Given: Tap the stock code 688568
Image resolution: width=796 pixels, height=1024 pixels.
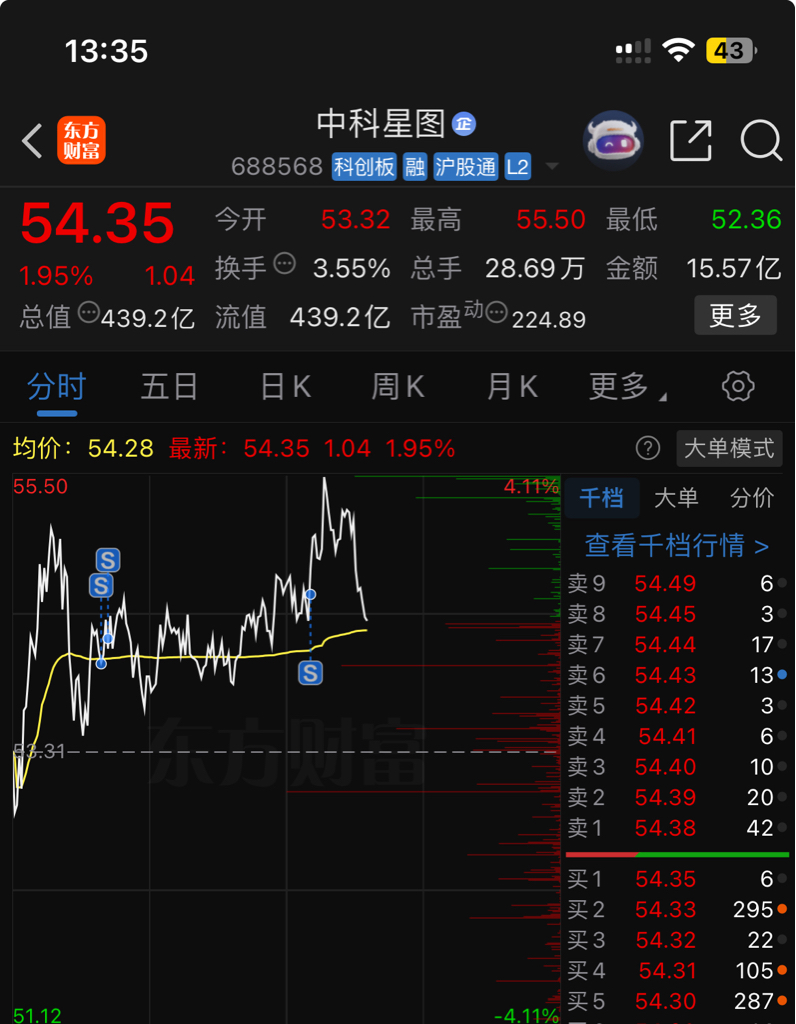Looking at the screenshot, I should 277,167.
